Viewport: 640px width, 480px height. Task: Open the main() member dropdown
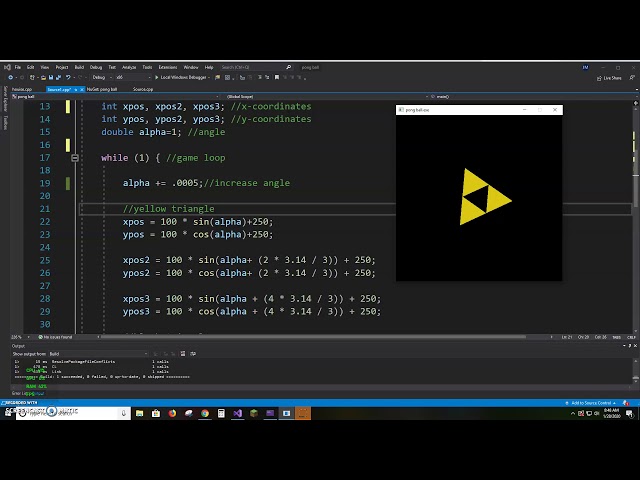(532, 97)
